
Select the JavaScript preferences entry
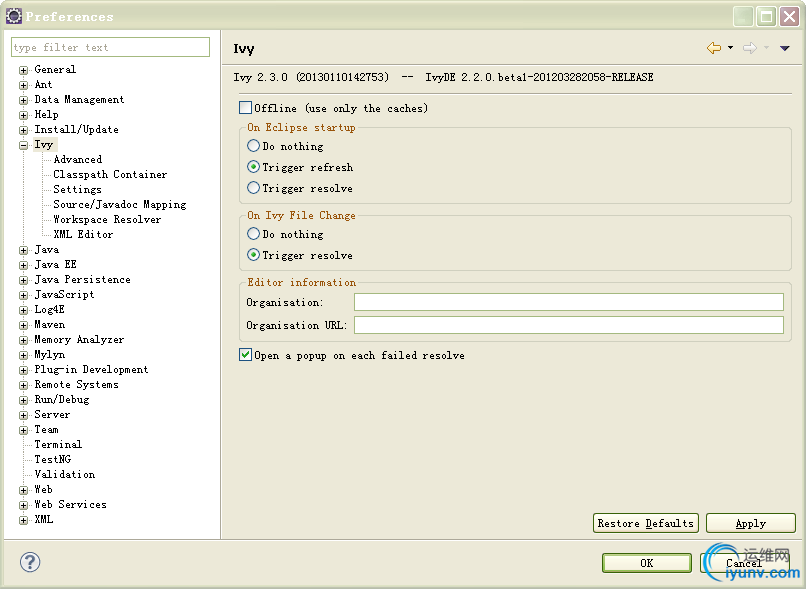pyautogui.click(x=64, y=294)
